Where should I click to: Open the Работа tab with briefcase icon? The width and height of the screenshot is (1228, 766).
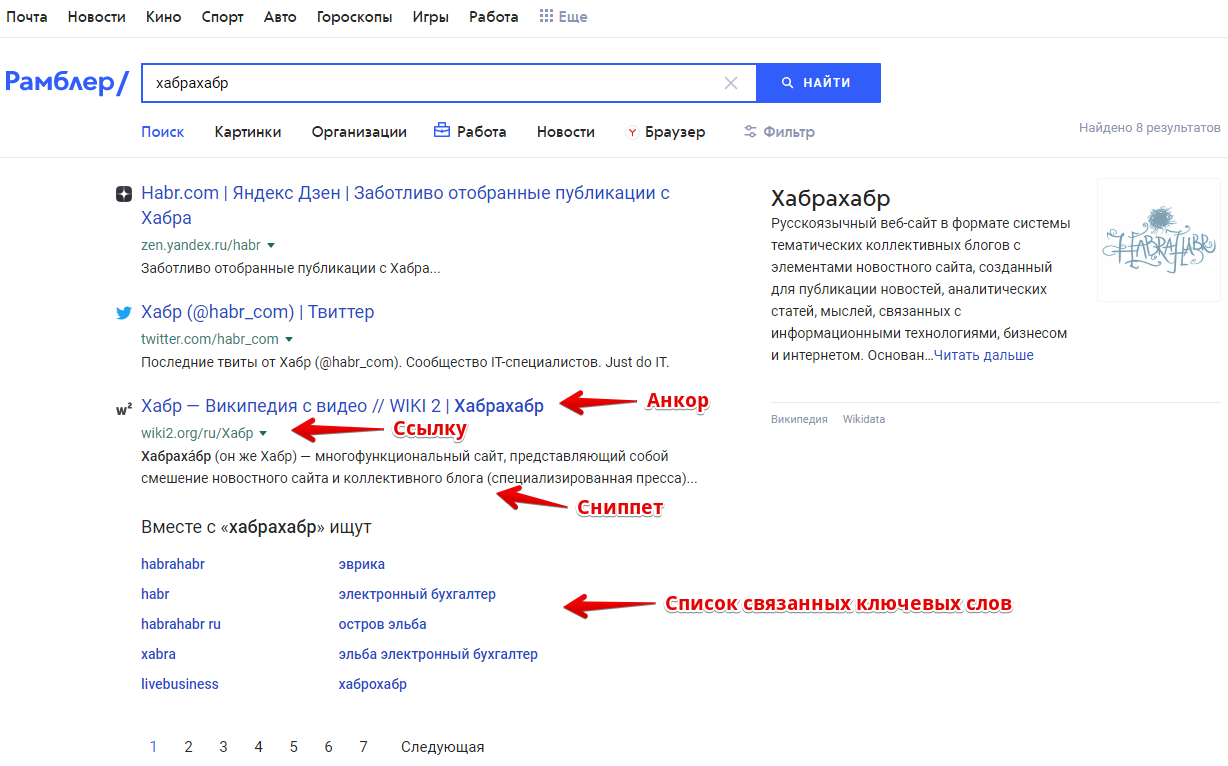pos(470,132)
